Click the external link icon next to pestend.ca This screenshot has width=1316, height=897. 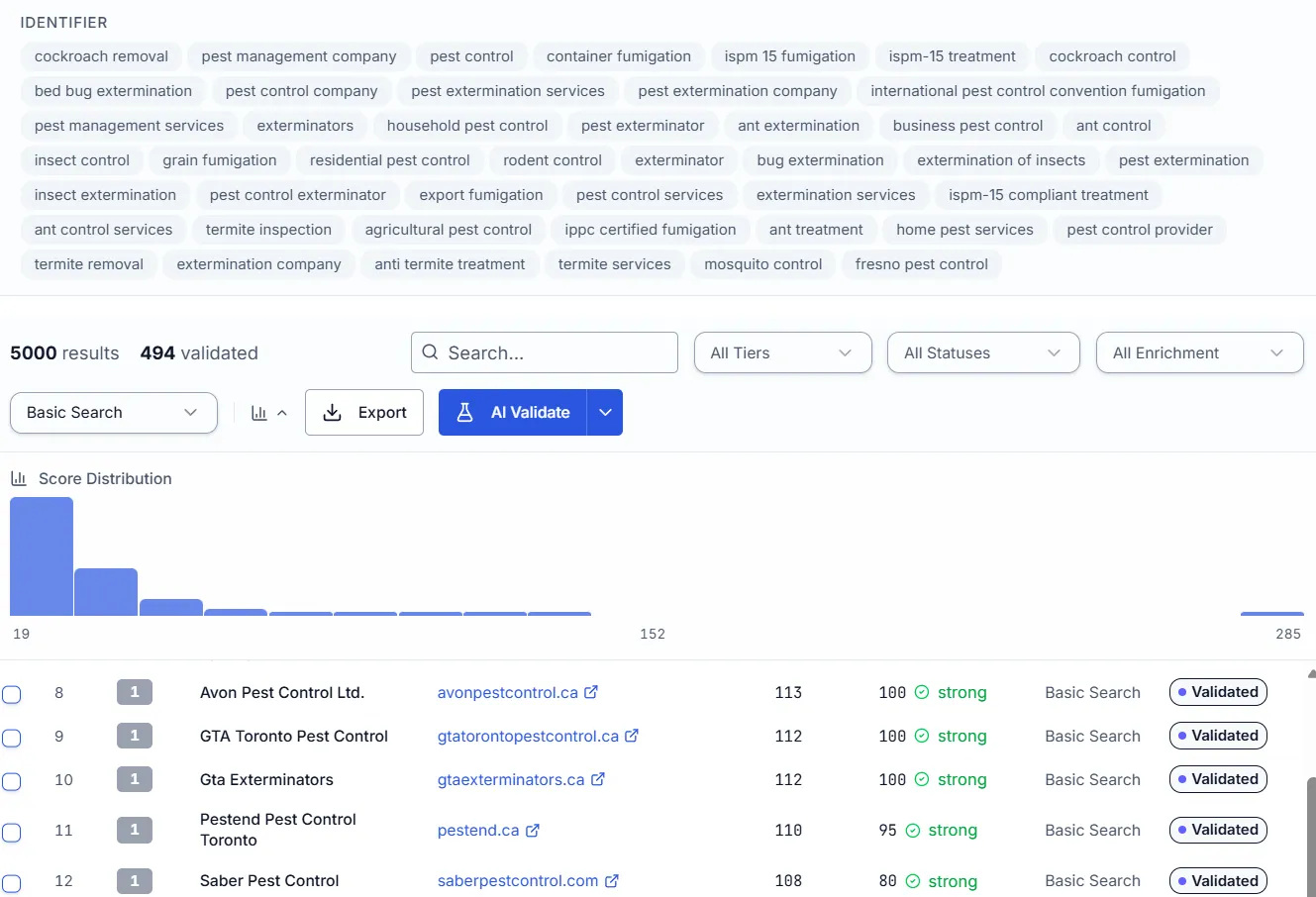coord(533,830)
